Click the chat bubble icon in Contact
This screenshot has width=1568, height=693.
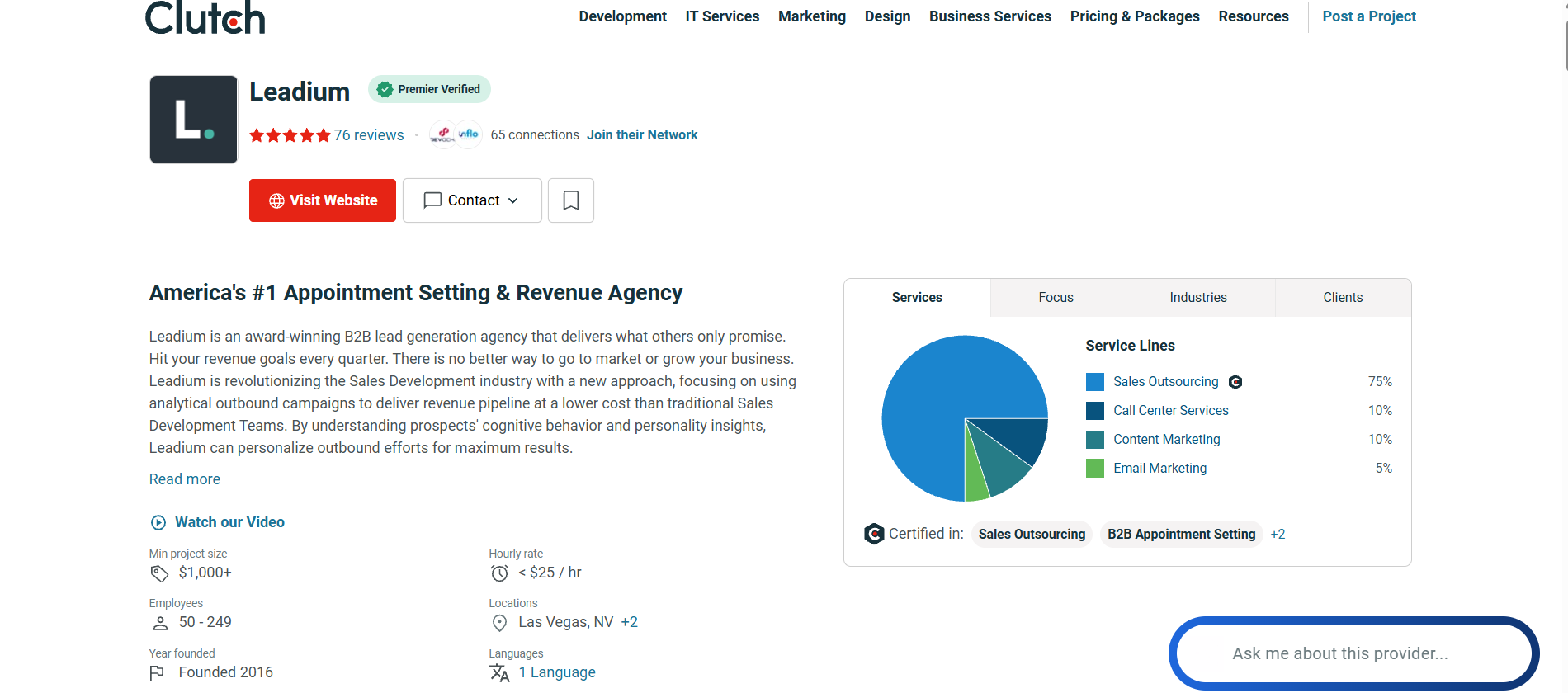tap(432, 200)
